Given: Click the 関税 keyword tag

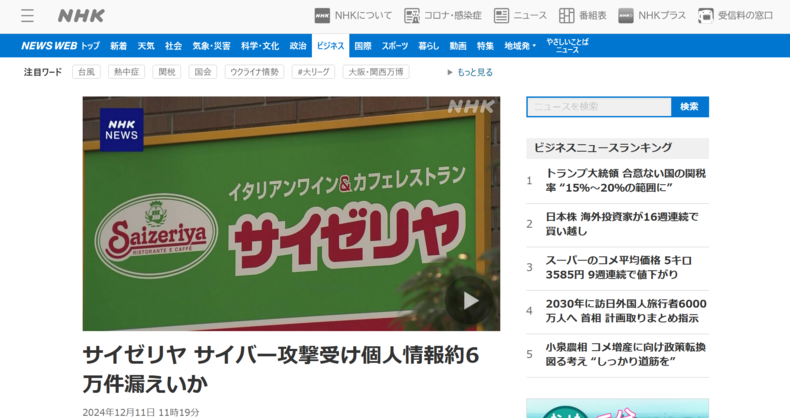Looking at the screenshot, I should pyautogui.click(x=167, y=72).
